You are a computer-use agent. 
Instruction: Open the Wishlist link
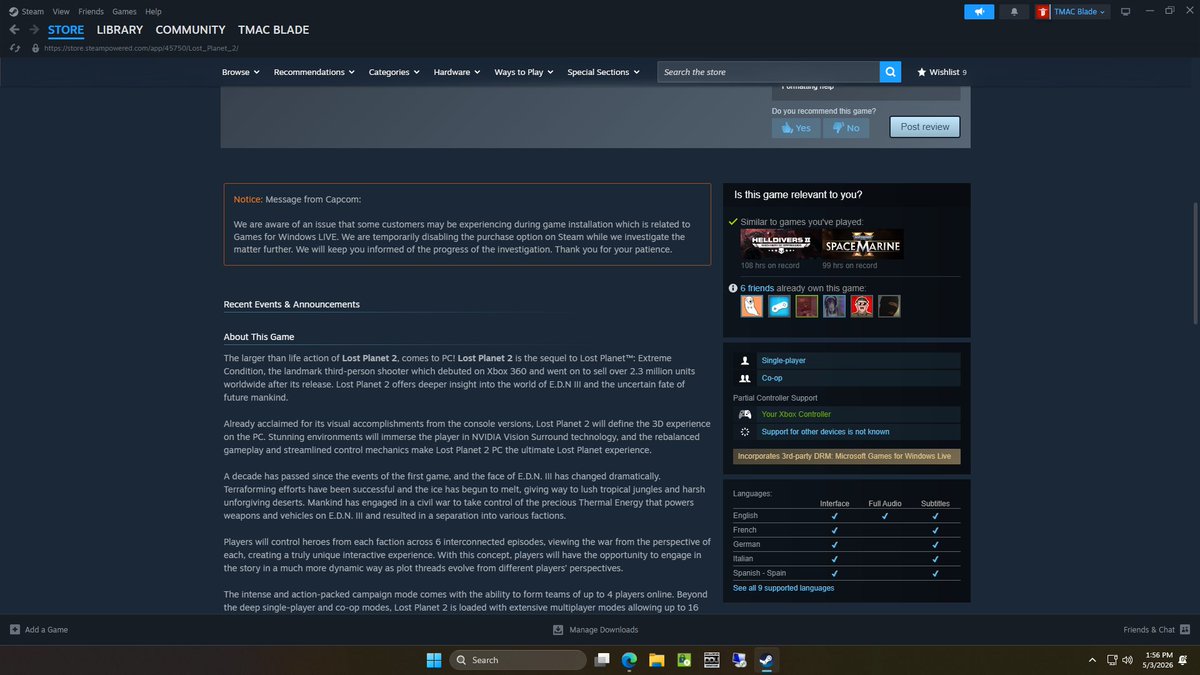[942, 72]
